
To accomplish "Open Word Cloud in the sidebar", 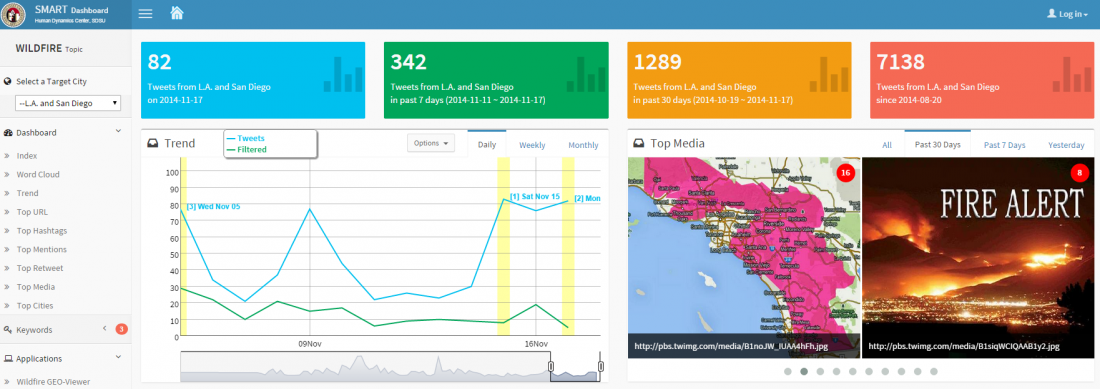I will (38, 175).
